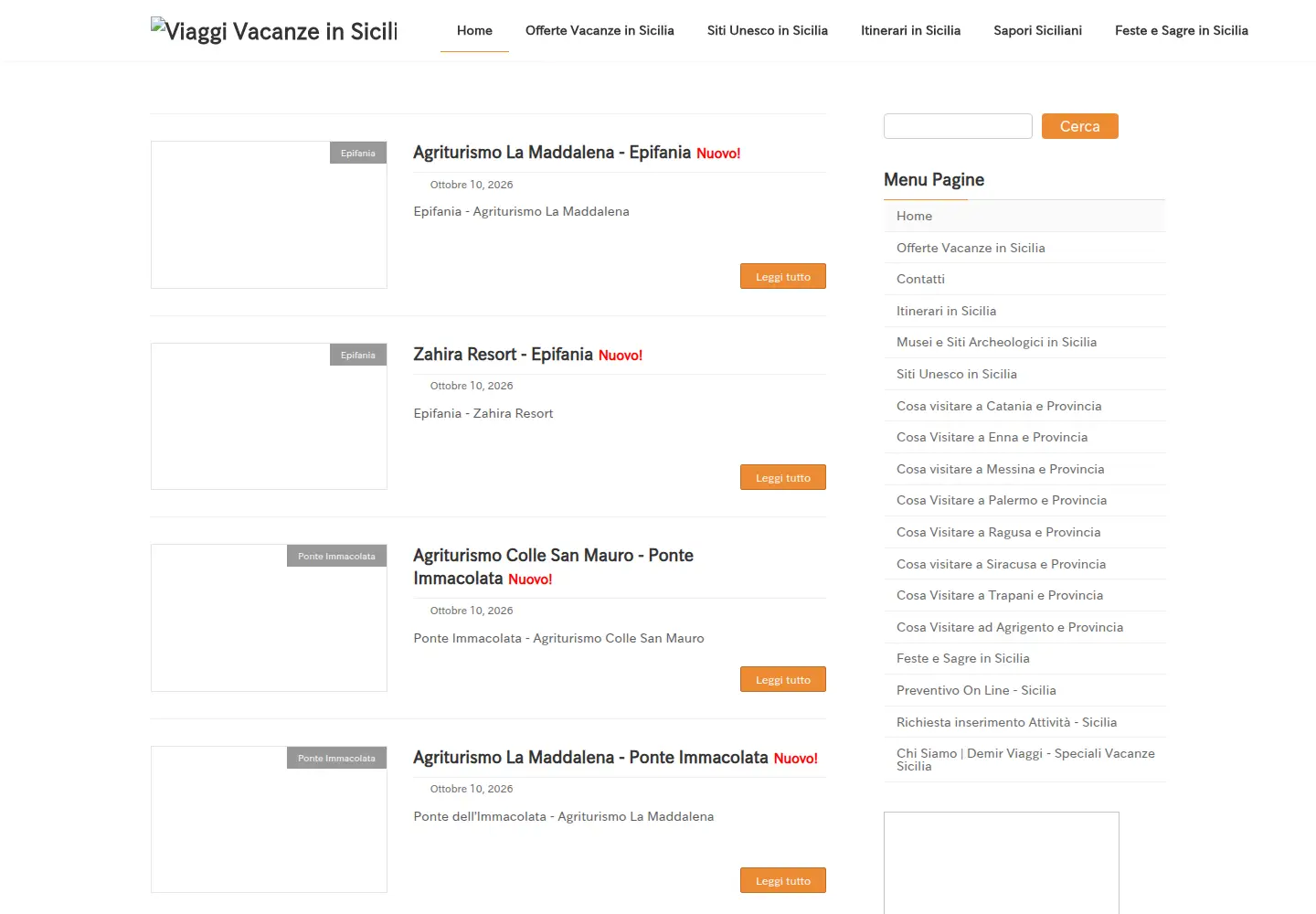Click Leggi tutto for Zahira Resort post
1316x914 pixels.
click(782, 478)
